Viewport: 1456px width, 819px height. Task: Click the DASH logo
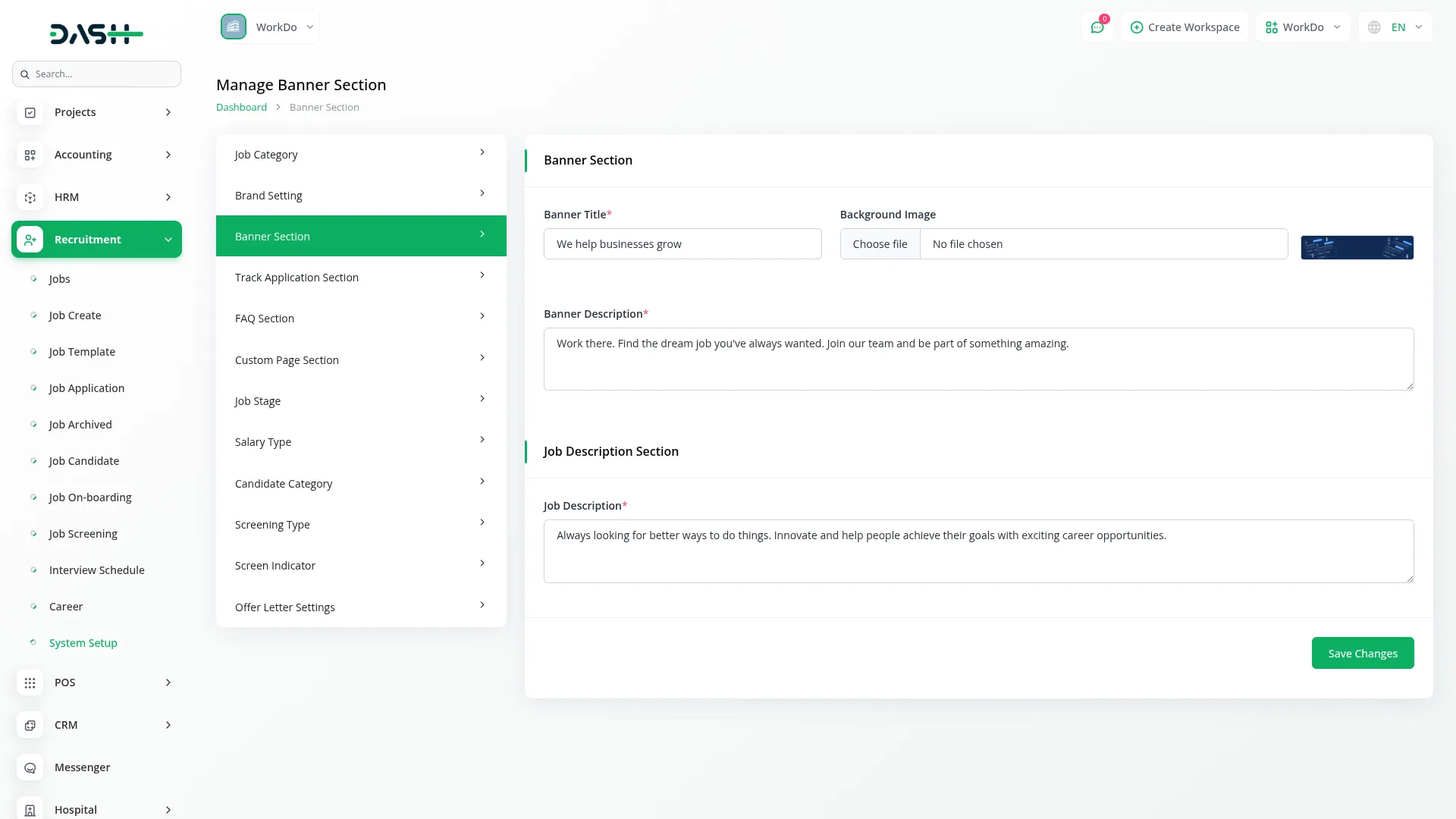(x=96, y=34)
